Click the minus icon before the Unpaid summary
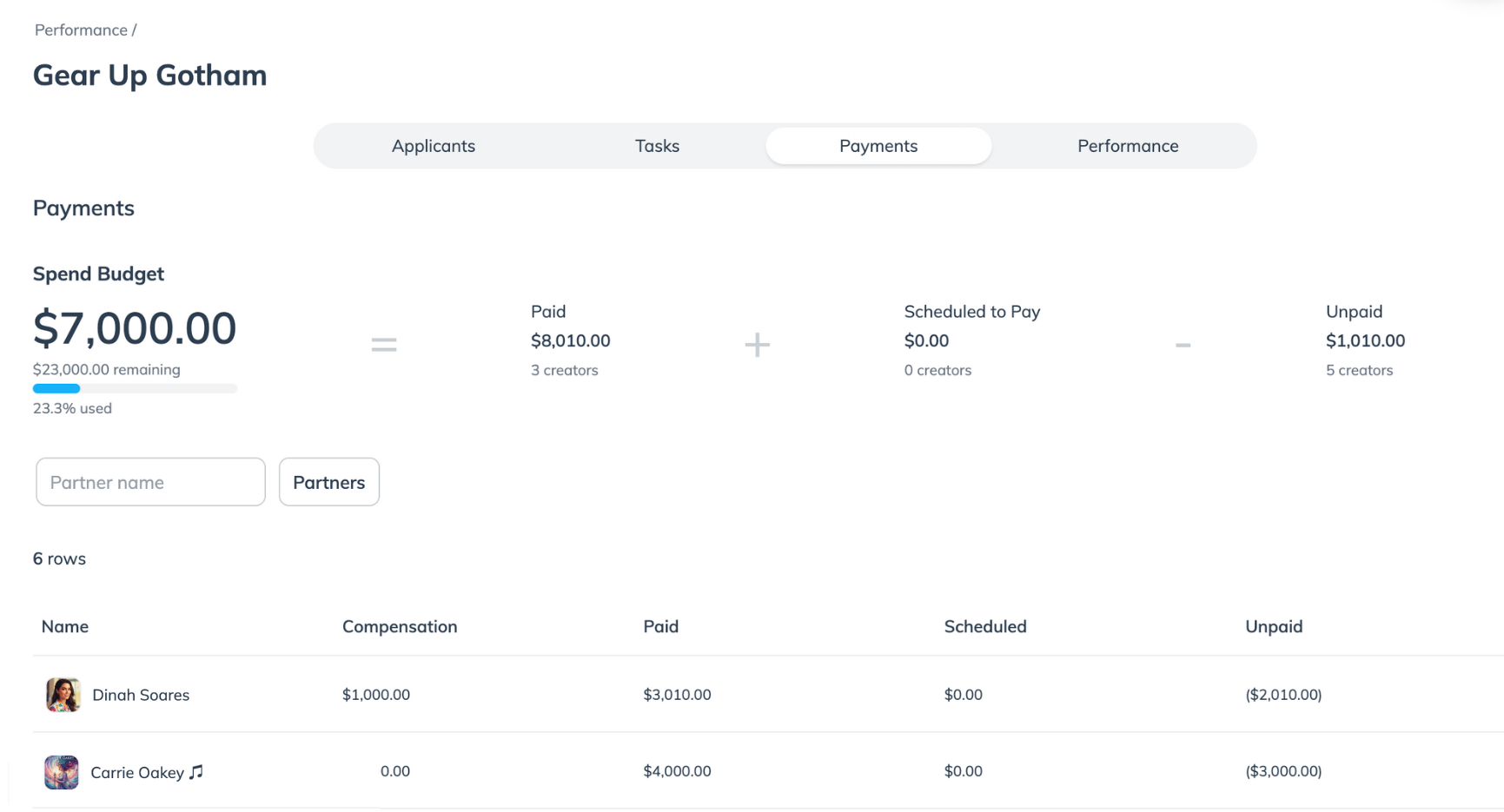 pos(1183,345)
